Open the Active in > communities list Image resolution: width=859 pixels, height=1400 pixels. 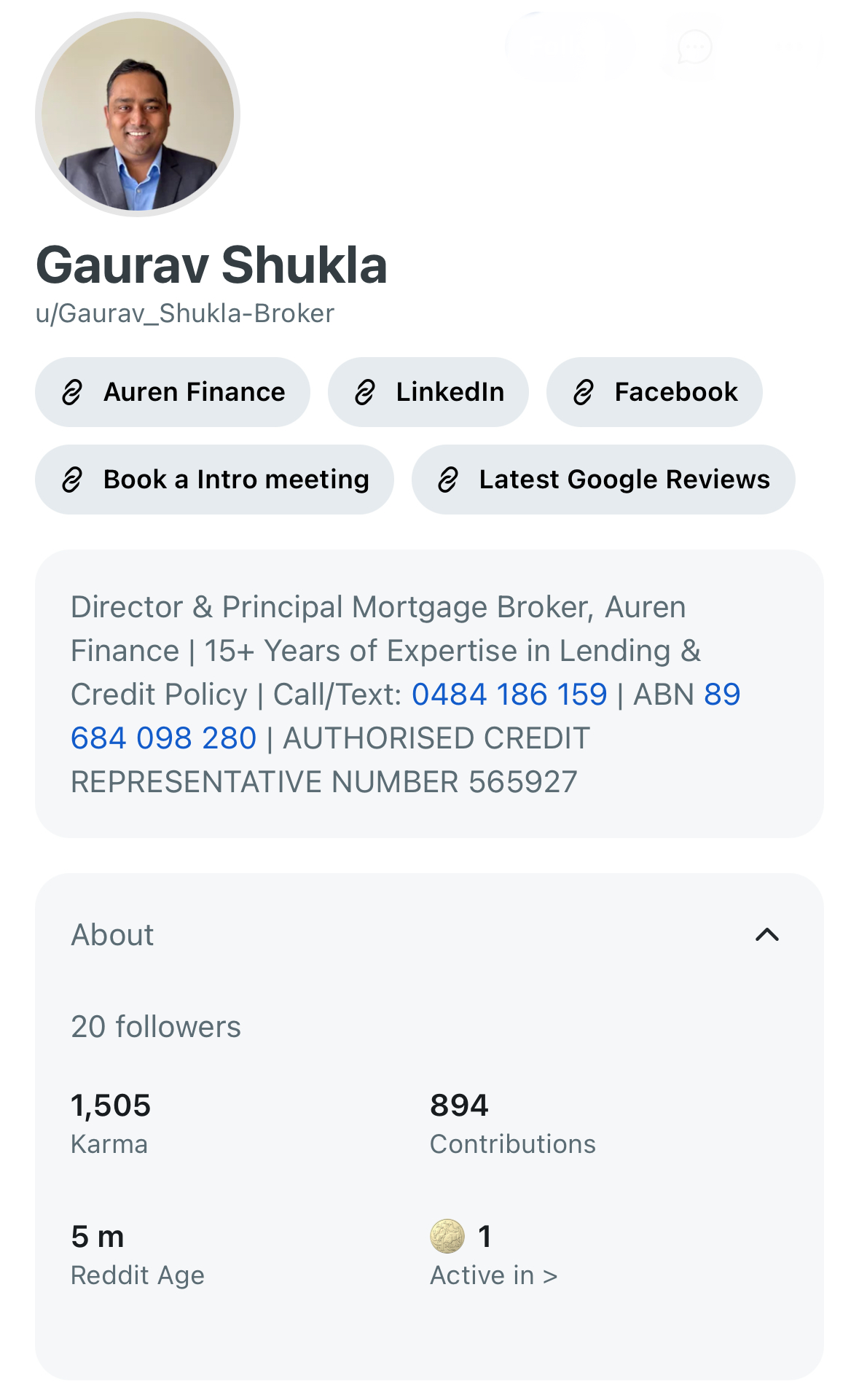[494, 1275]
